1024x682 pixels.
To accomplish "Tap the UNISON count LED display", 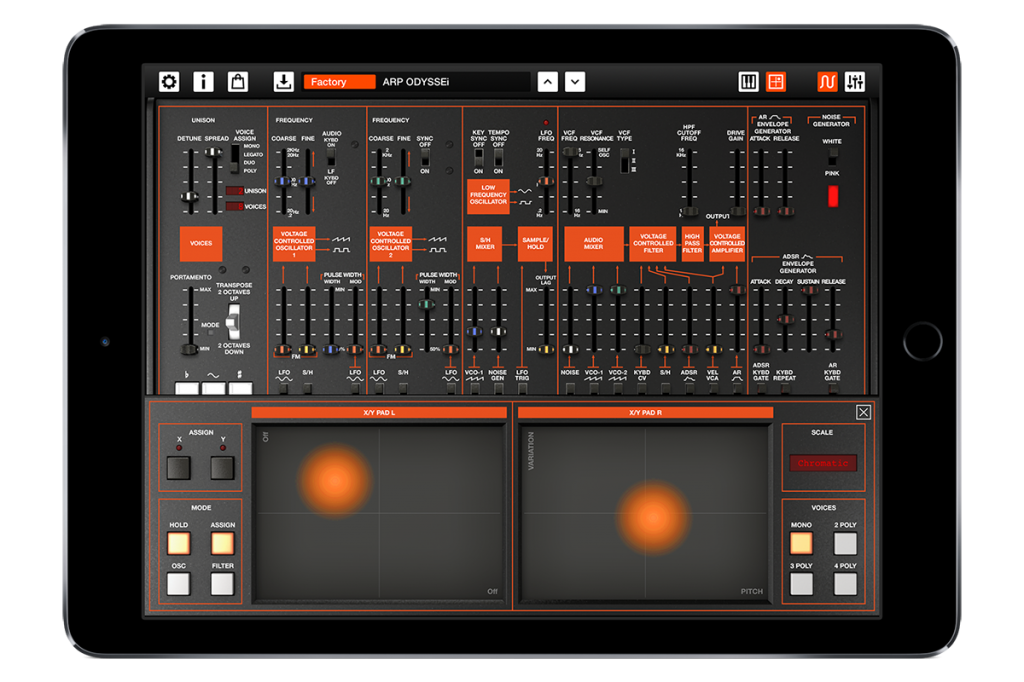I will click(234, 191).
